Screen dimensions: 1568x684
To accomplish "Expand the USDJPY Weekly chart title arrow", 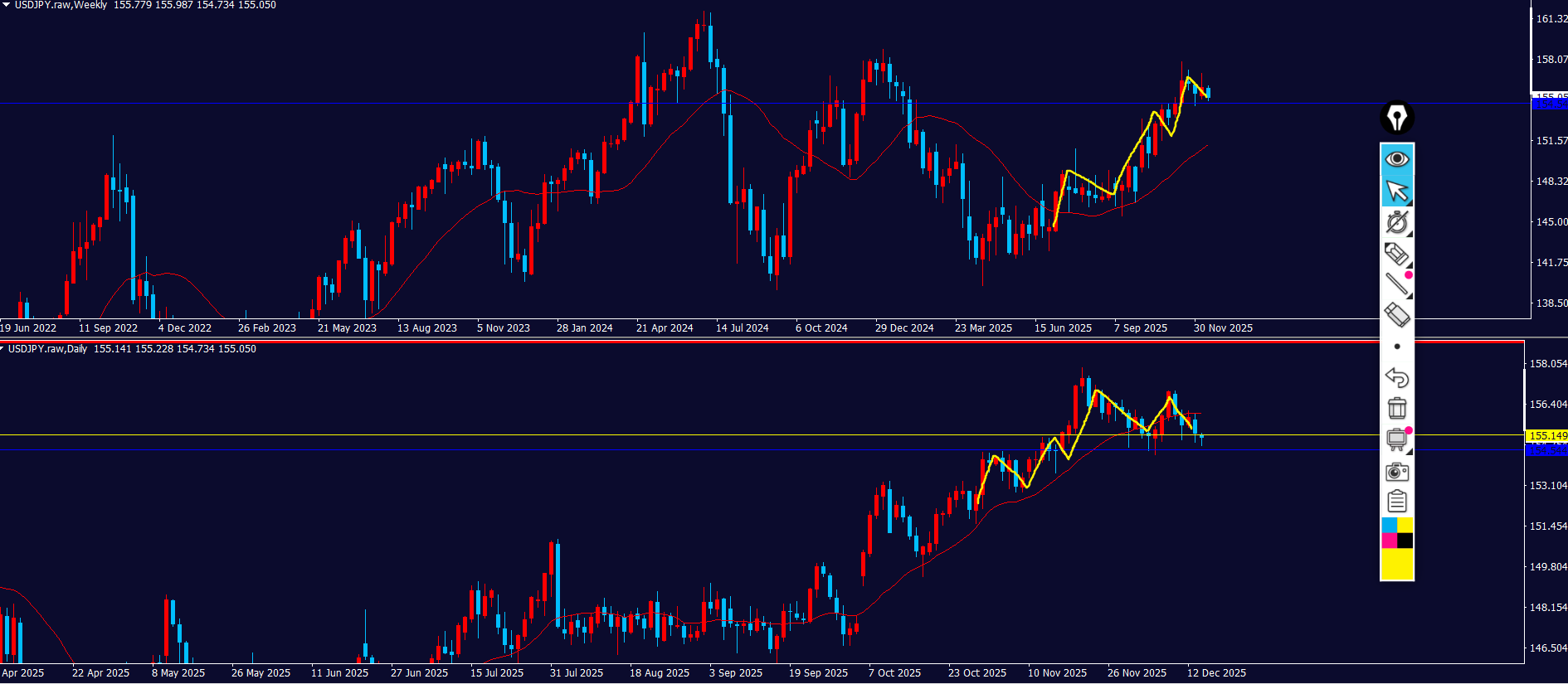I will click(x=6, y=5).
